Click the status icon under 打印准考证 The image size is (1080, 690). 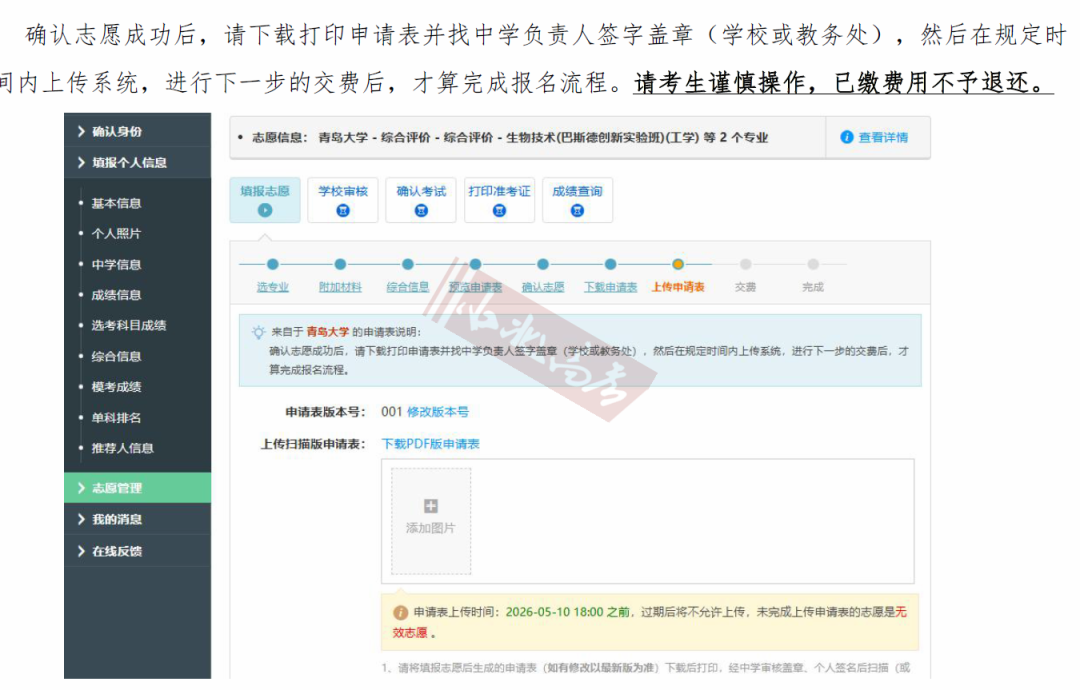coord(499,211)
